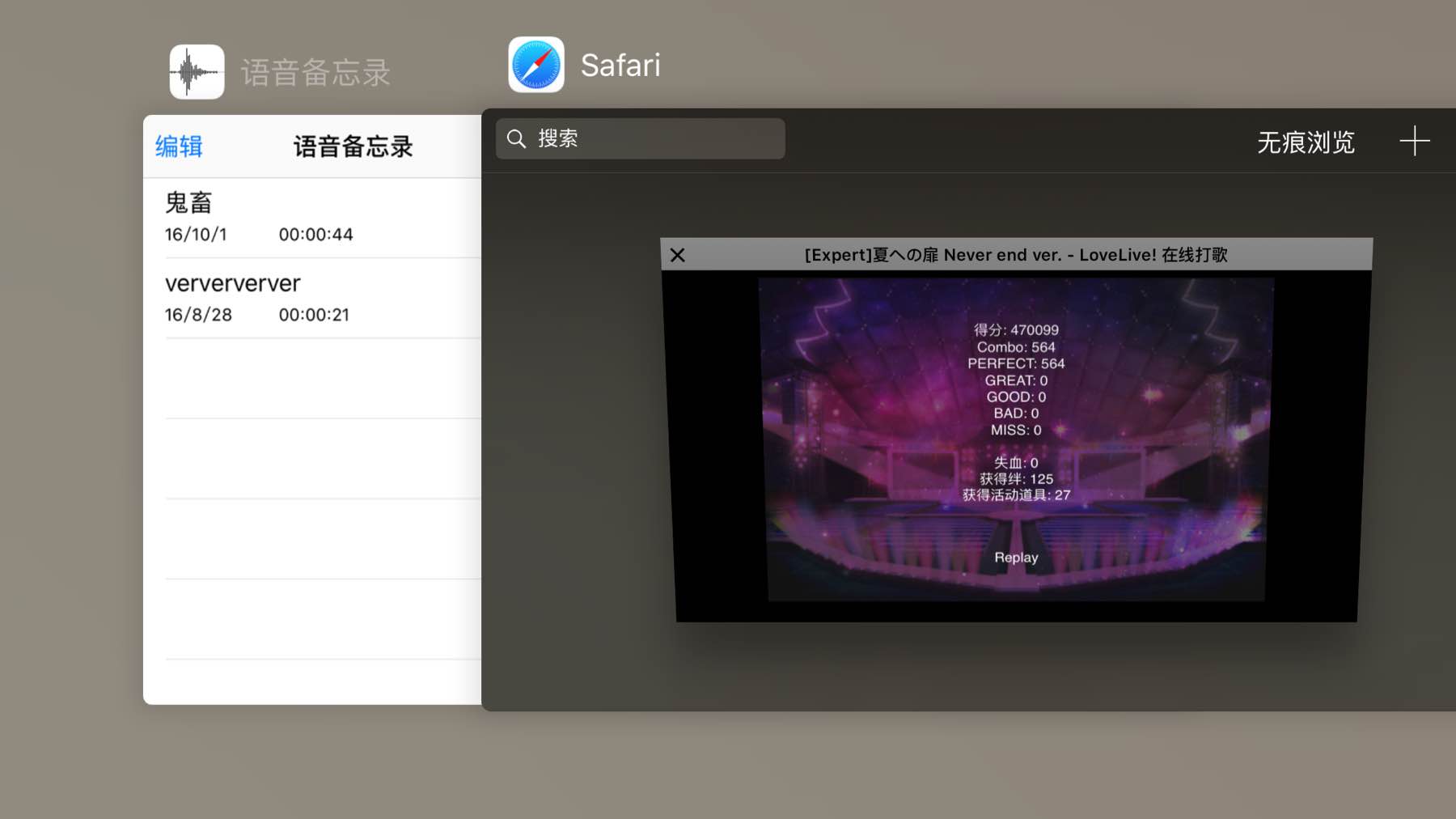Tap the 语音备忘录 app switcher label
Viewport: 1456px width, 819px height.
315,73
